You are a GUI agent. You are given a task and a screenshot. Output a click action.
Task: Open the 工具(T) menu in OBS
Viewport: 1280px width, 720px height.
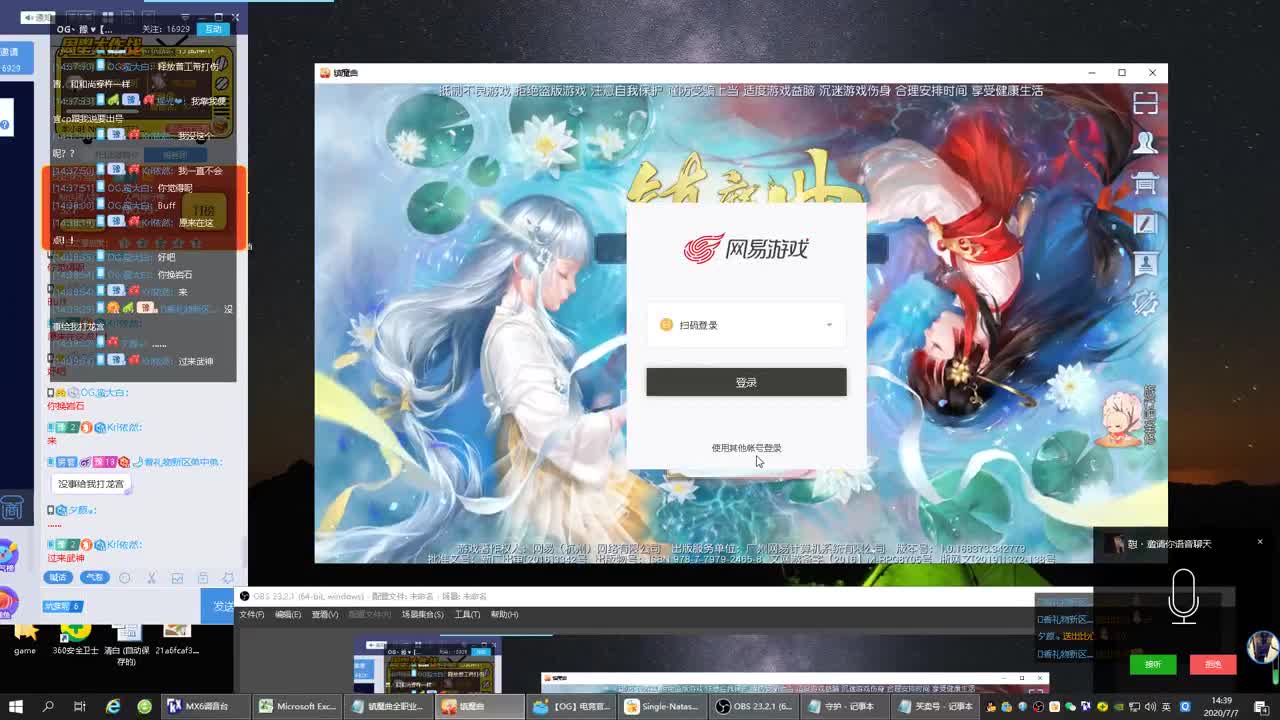[467, 614]
